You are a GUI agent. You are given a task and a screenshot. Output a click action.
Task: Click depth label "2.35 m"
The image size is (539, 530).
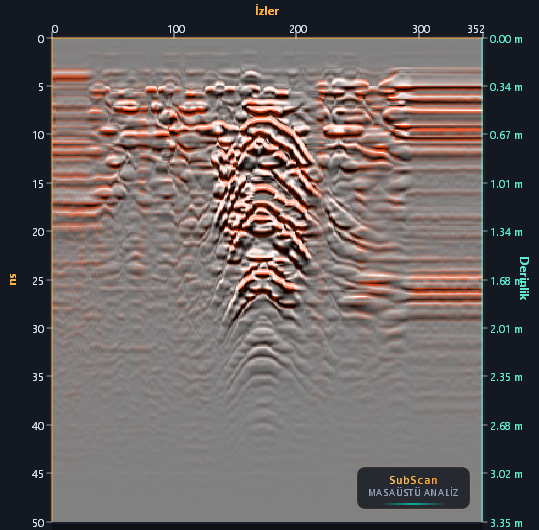[x=506, y=377]
